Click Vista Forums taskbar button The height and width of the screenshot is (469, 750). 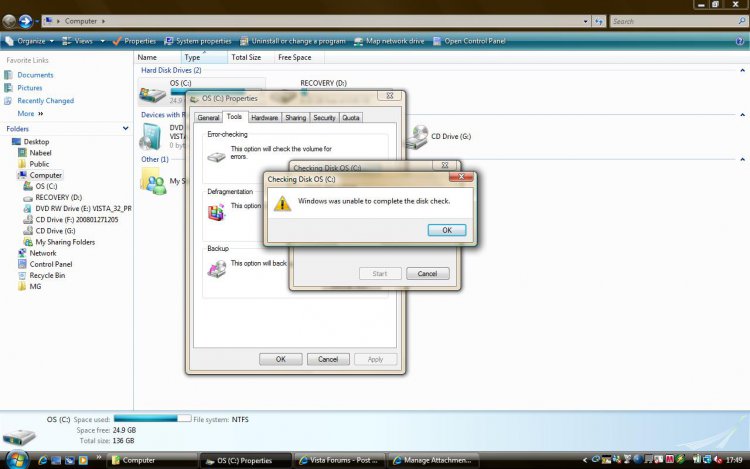339,460
